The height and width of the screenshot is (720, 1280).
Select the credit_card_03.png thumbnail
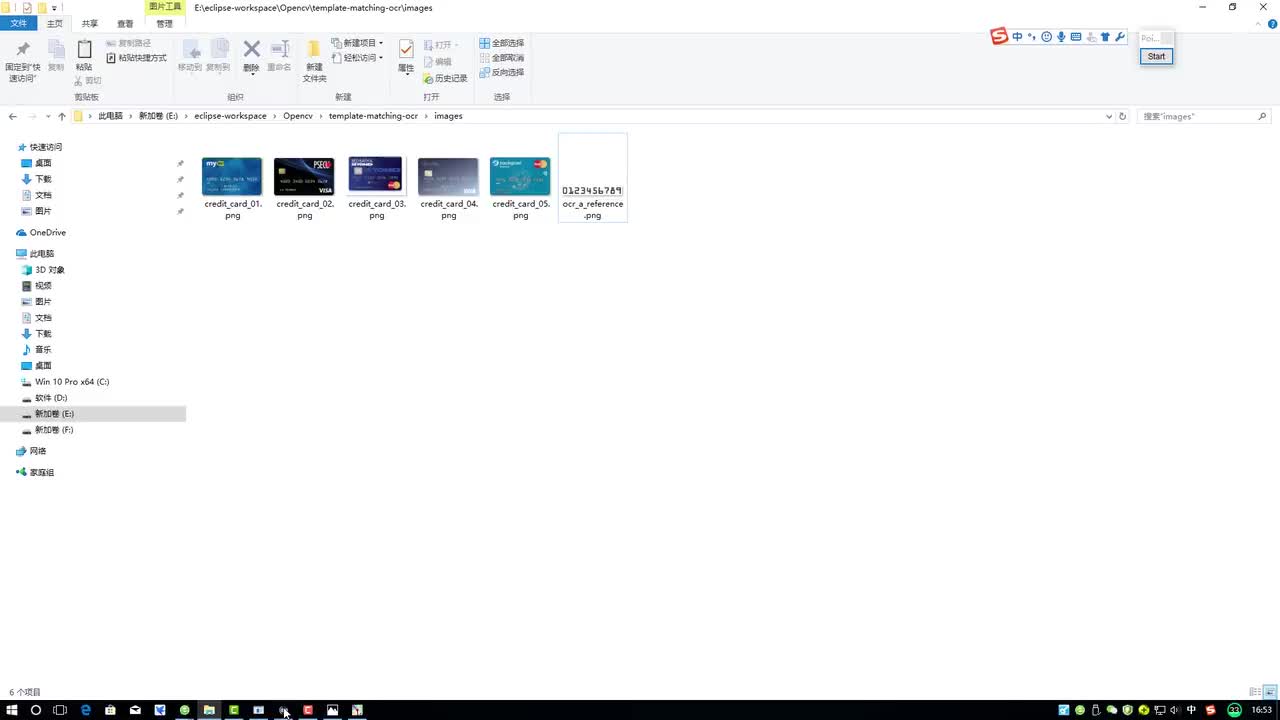tap(376, 175)
